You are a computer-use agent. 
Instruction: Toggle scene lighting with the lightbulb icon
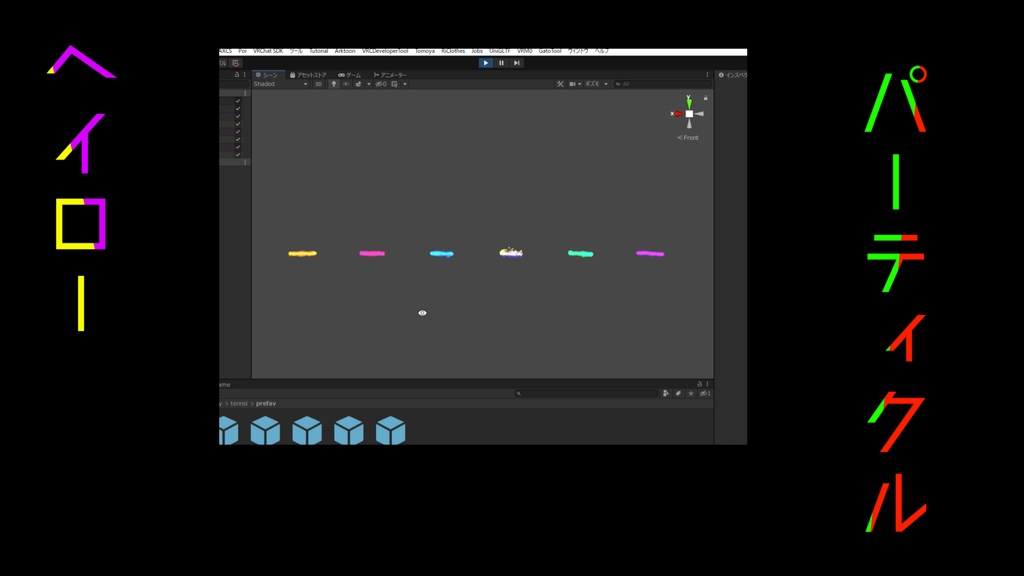pyautogui.click(x=334, y=84)
